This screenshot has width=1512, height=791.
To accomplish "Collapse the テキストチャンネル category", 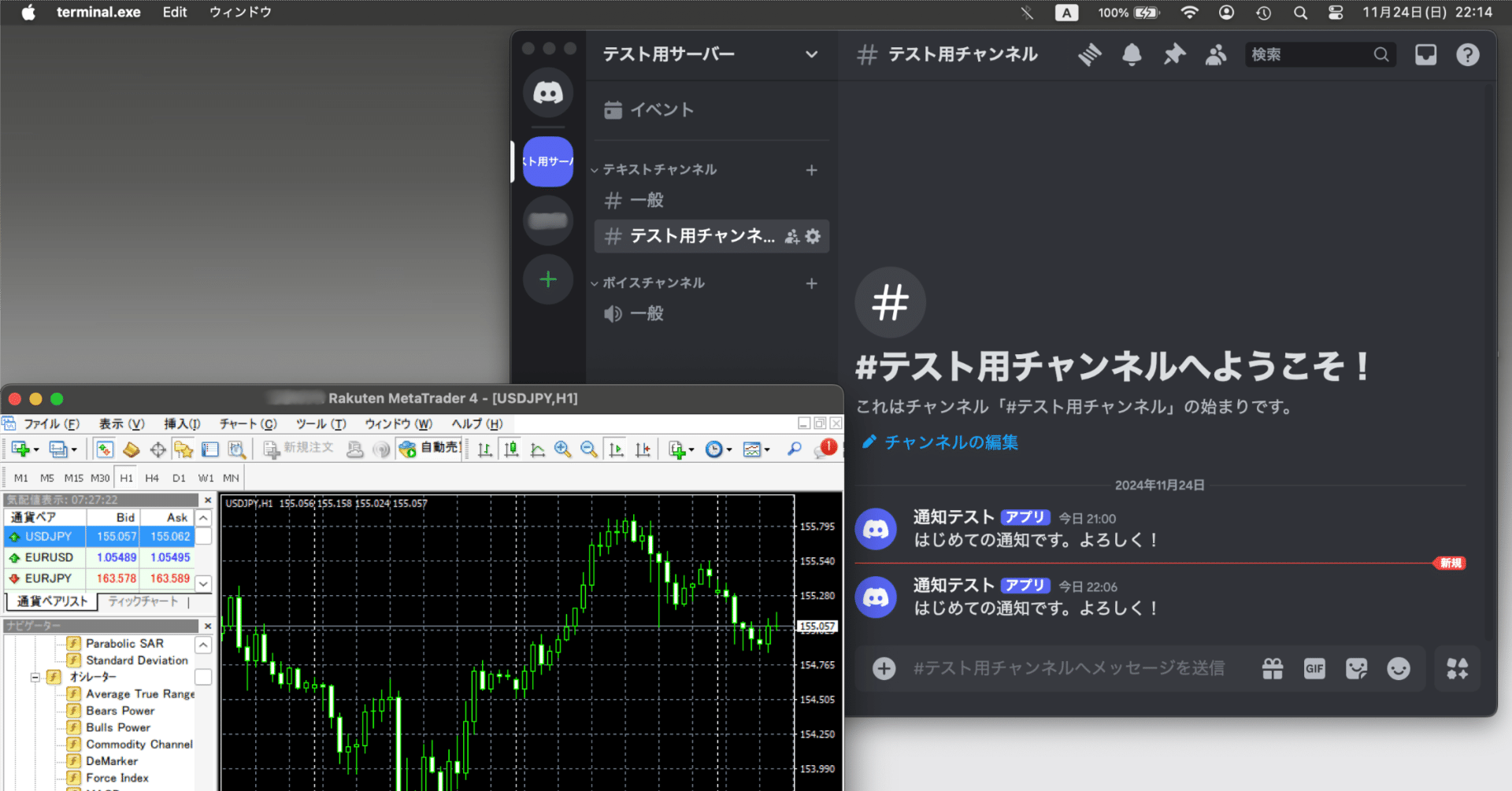I will coord(656,169).
